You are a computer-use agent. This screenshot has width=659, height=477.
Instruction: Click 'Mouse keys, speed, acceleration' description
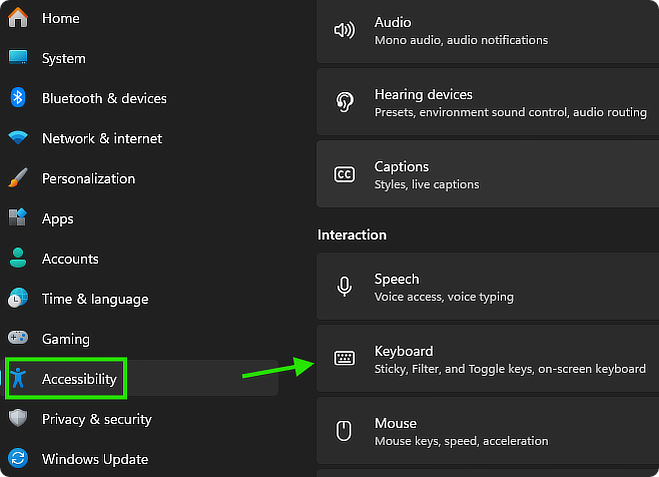[x=461, y=441]
